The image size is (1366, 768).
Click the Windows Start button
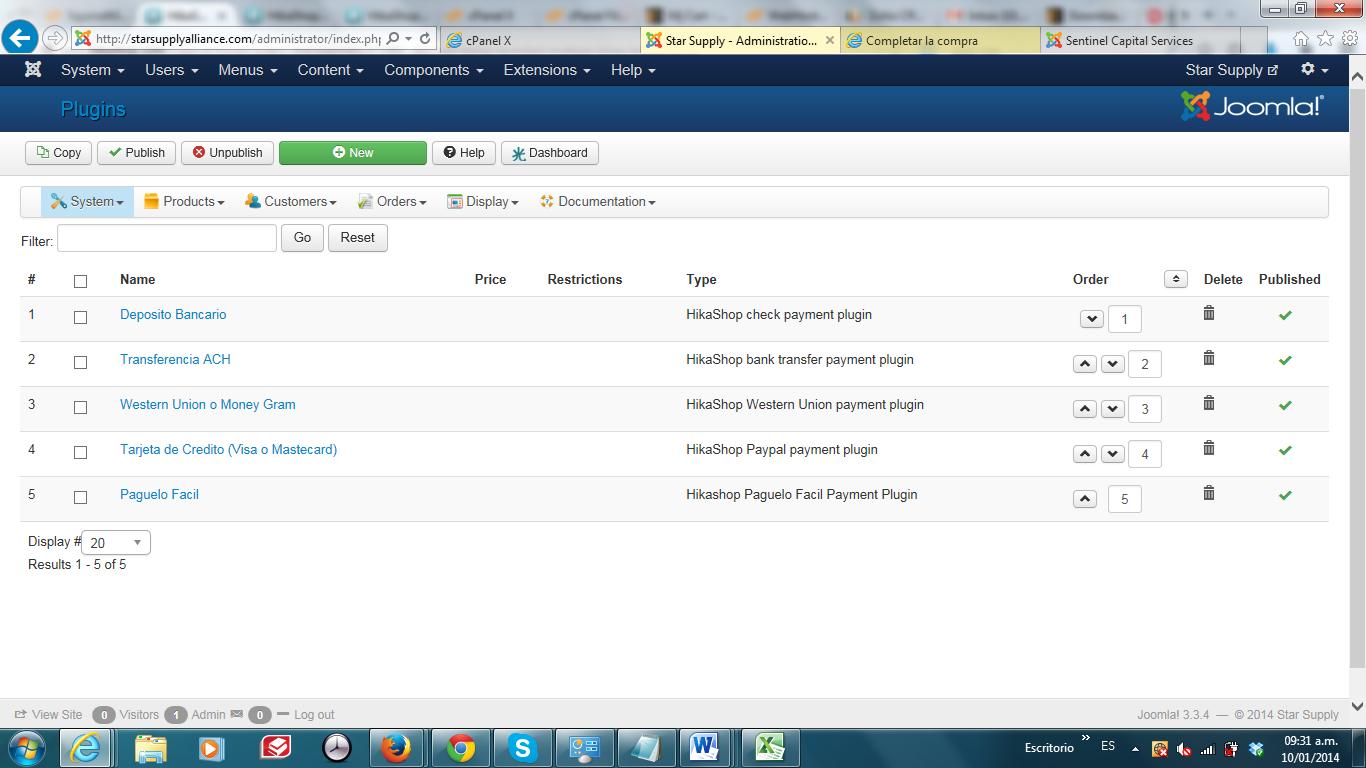click(26, 748)
